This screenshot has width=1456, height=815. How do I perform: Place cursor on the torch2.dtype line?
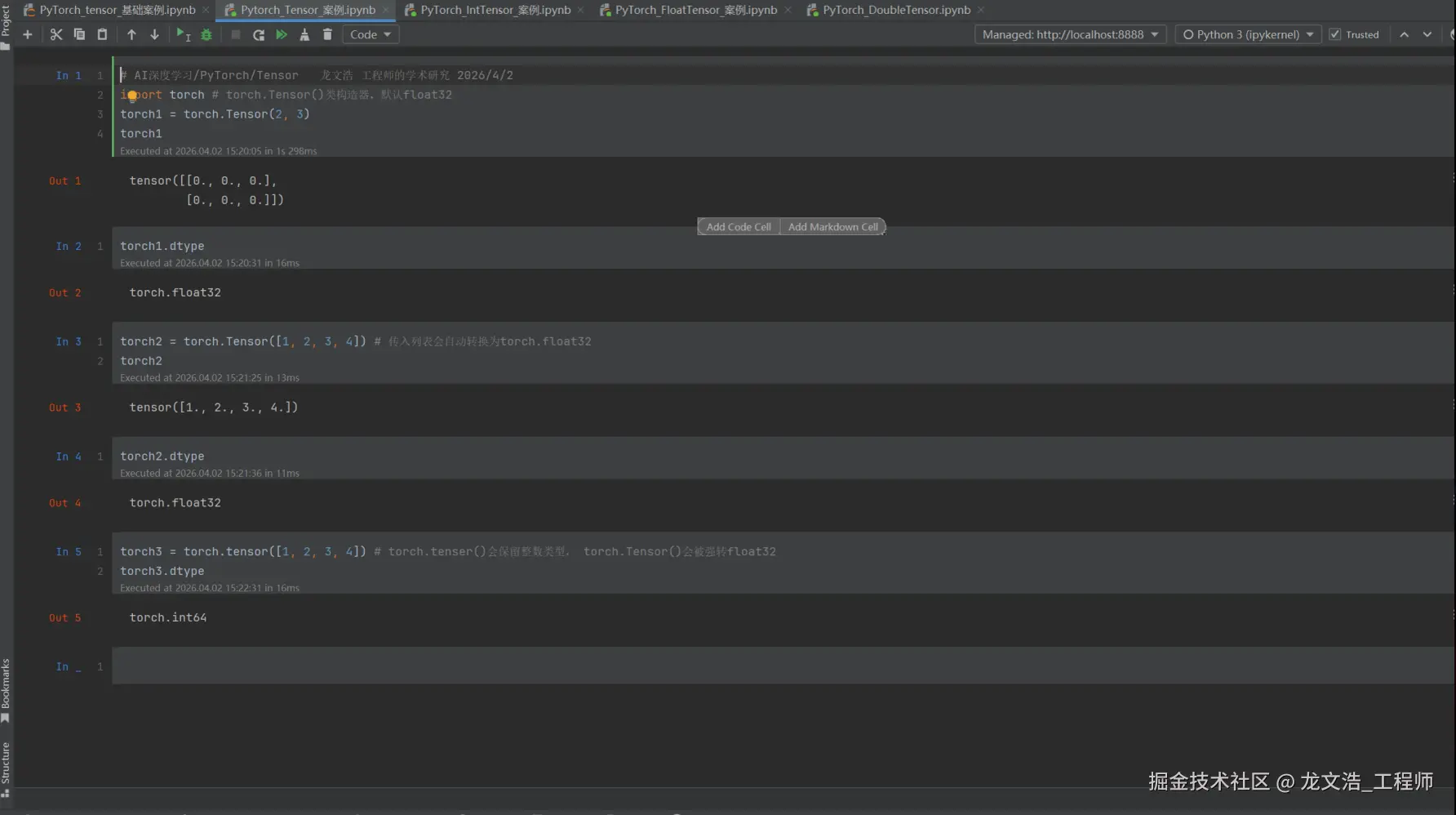[162, 456]
